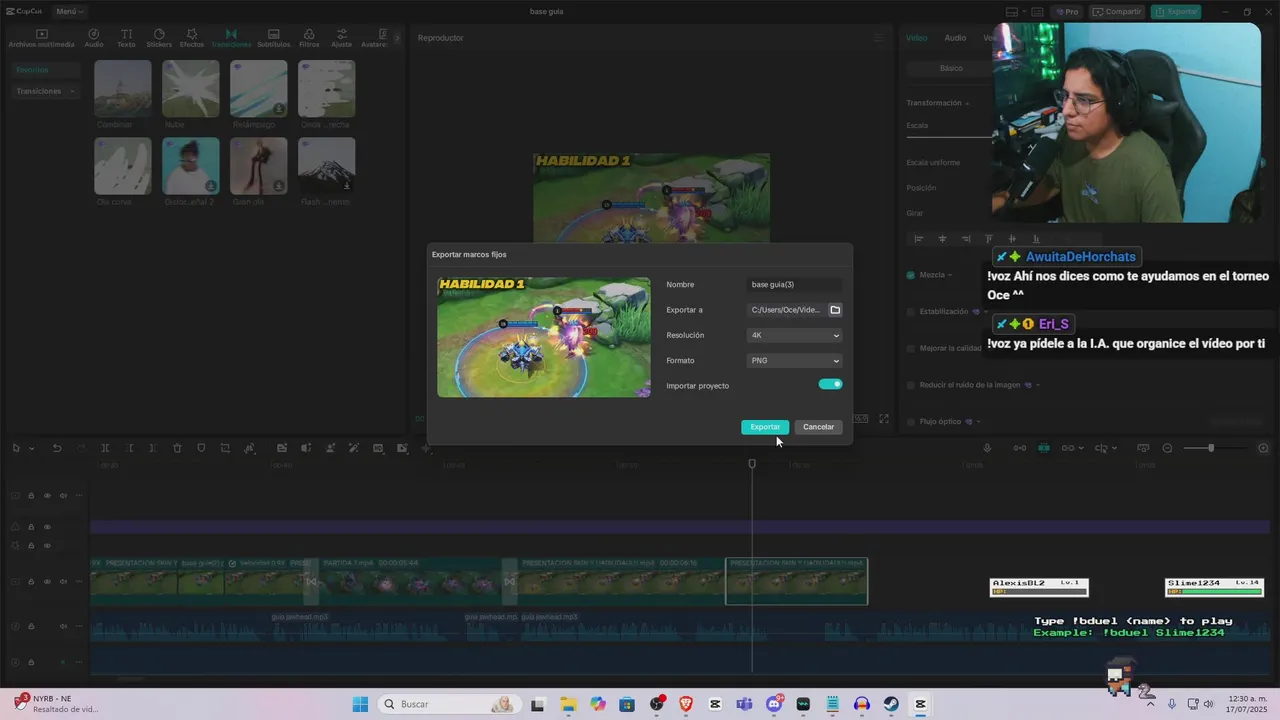Switch to the Texto tab
The image size is (1280, 720).
tap(126, 38)
